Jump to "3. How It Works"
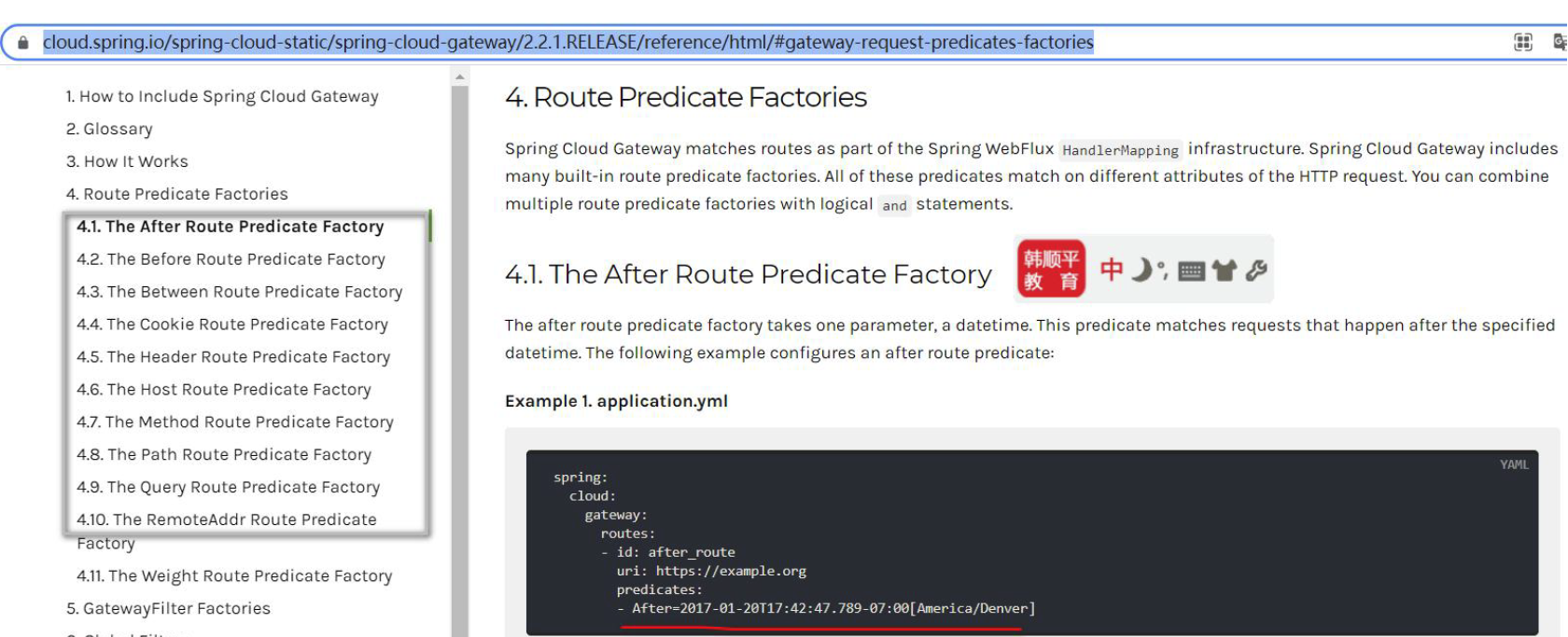1568x637 pixels. tap(127, 161)
